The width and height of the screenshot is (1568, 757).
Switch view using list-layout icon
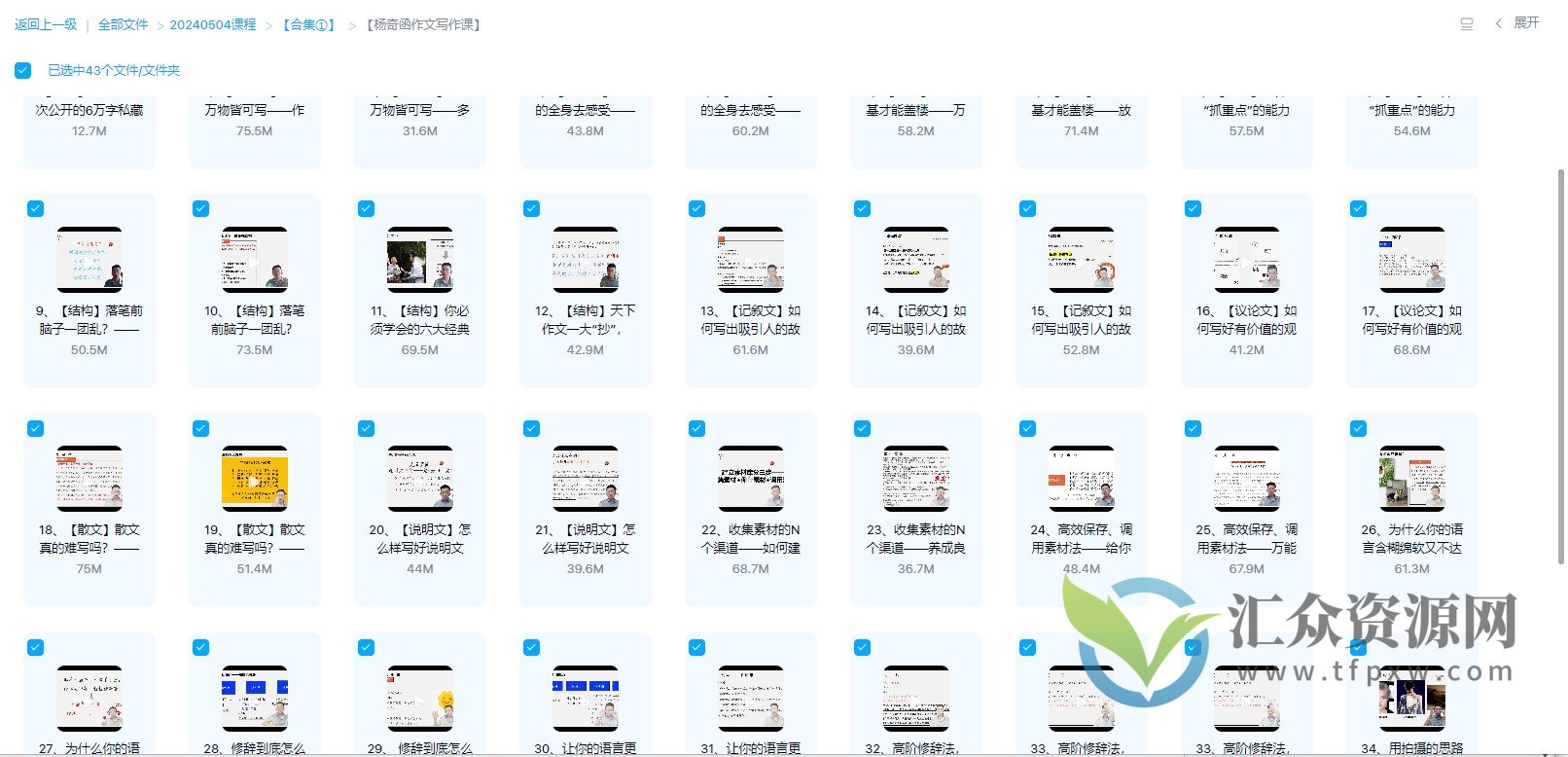click(x=1467, y=23)
